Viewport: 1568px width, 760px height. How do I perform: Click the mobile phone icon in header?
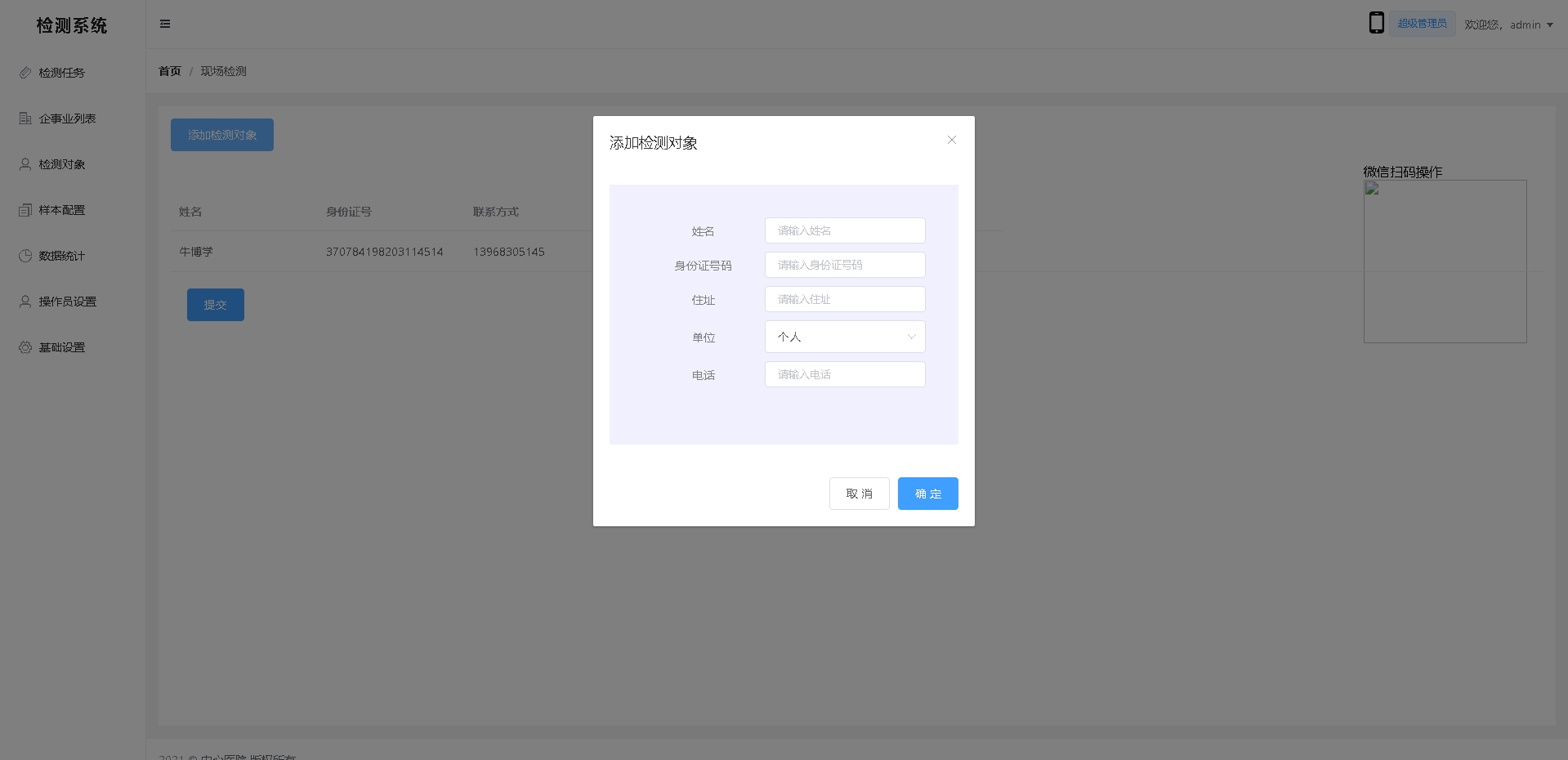pyautogui.click(x=1376, y=23)
